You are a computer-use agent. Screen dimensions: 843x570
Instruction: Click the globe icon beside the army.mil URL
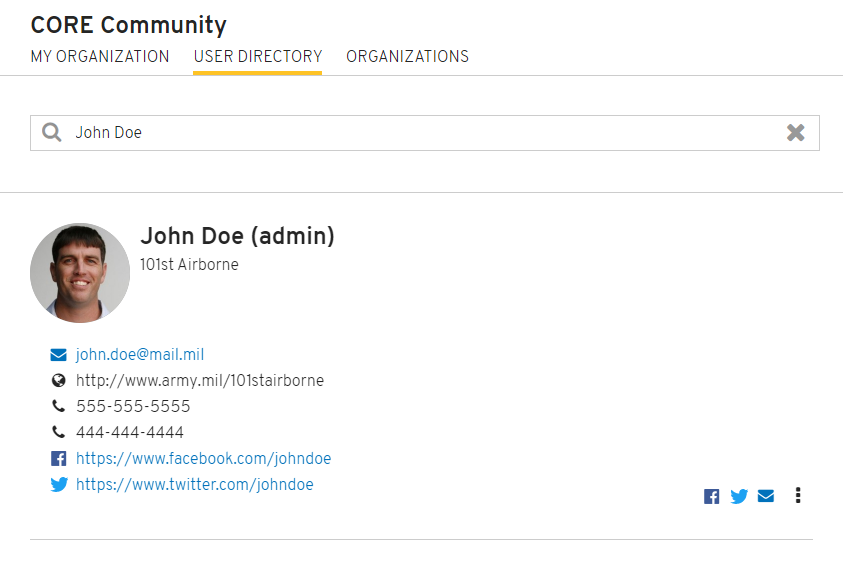(58, 381)
